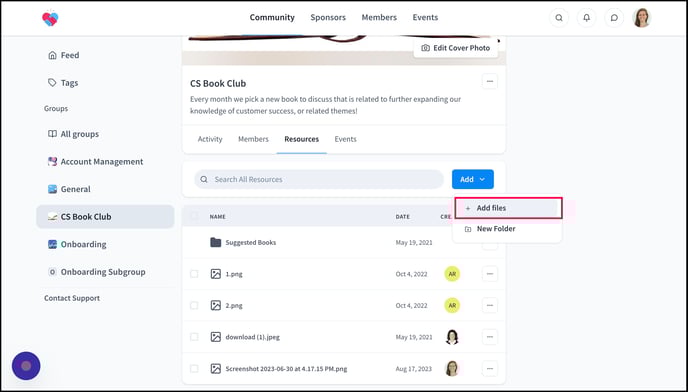Click New Folder icon in Add menu

coord(468,229)
